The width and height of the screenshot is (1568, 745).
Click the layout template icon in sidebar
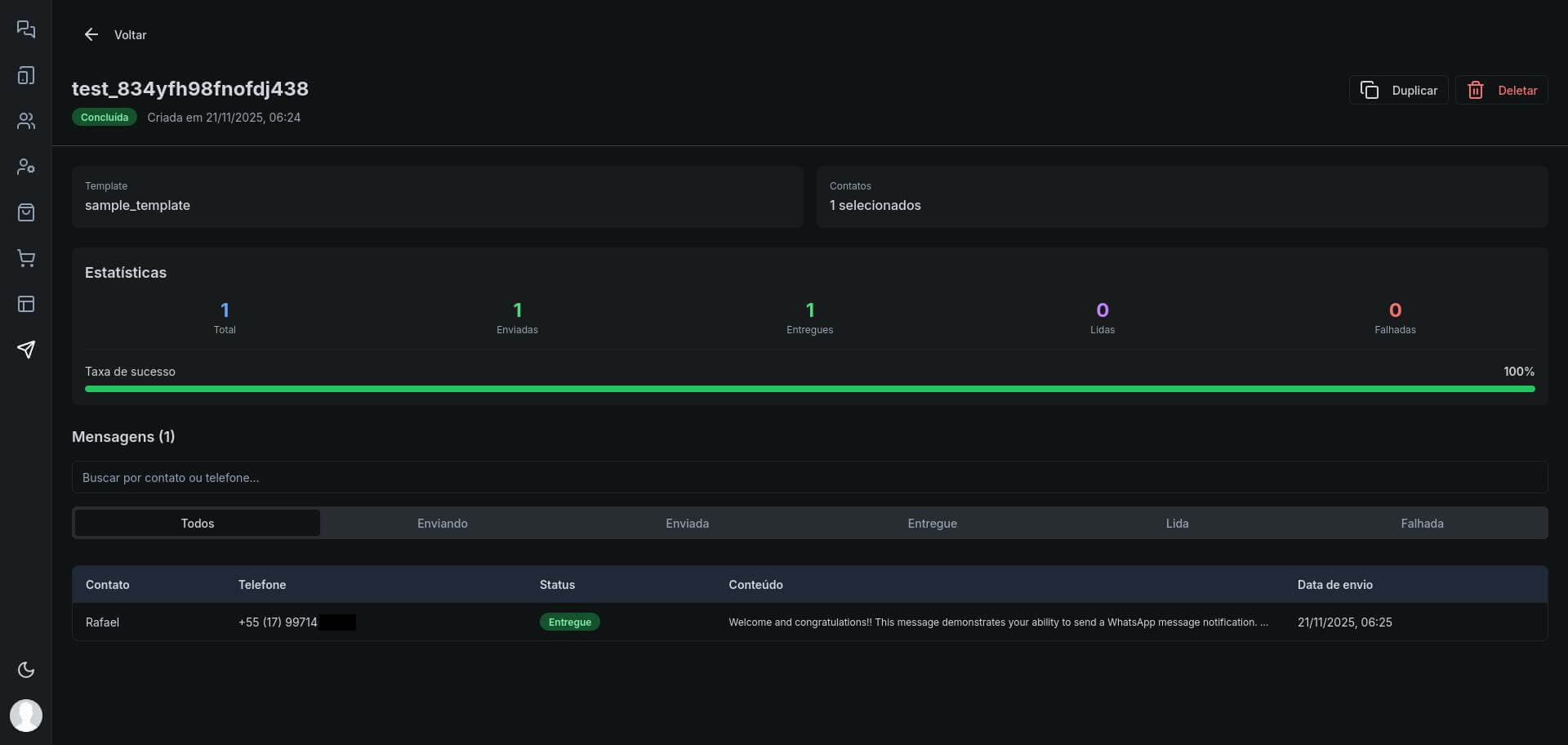(x=26, y=304)
